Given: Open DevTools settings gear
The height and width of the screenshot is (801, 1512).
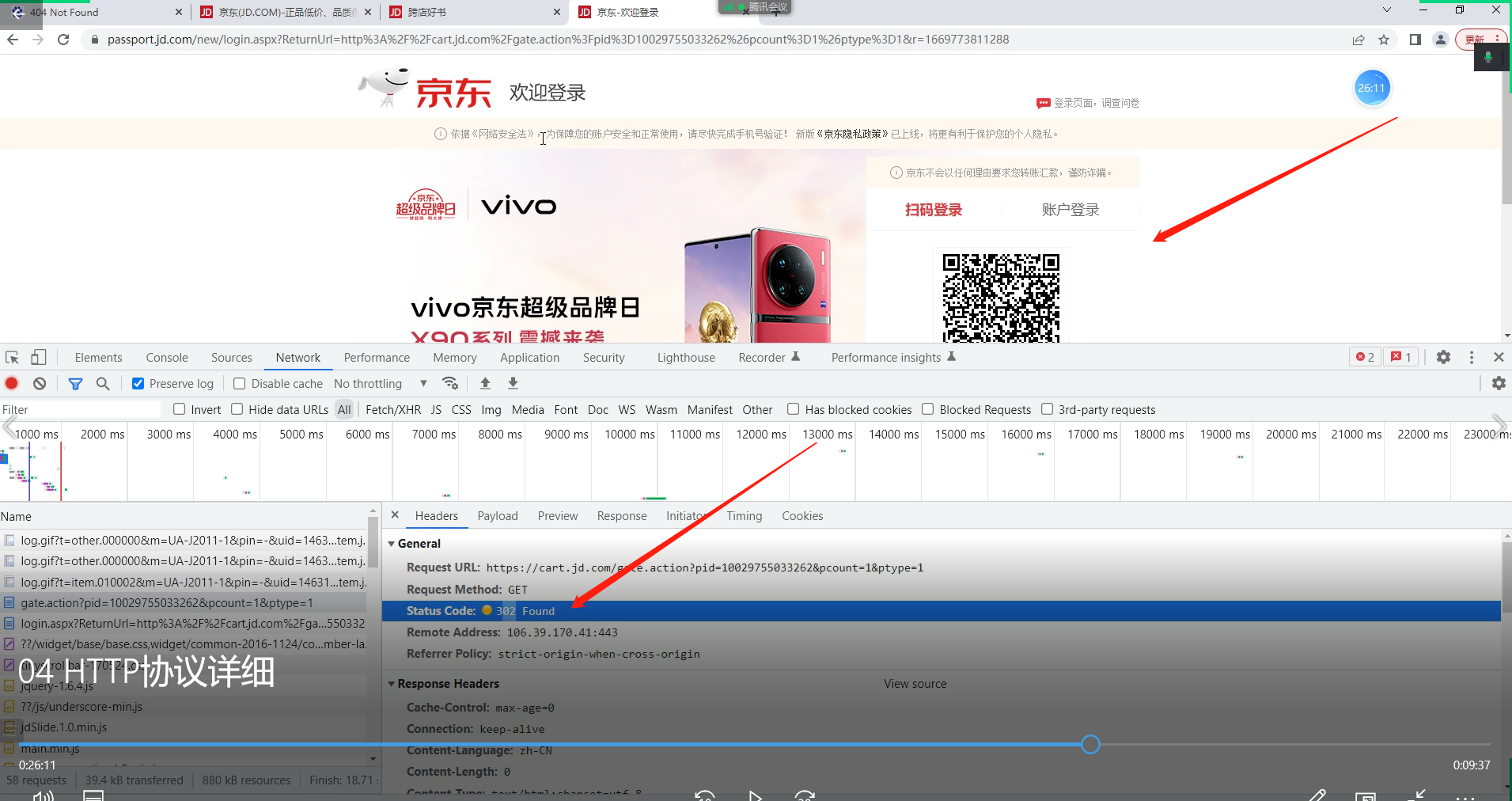Looking at the screenshot, I should pos(1443,358).
